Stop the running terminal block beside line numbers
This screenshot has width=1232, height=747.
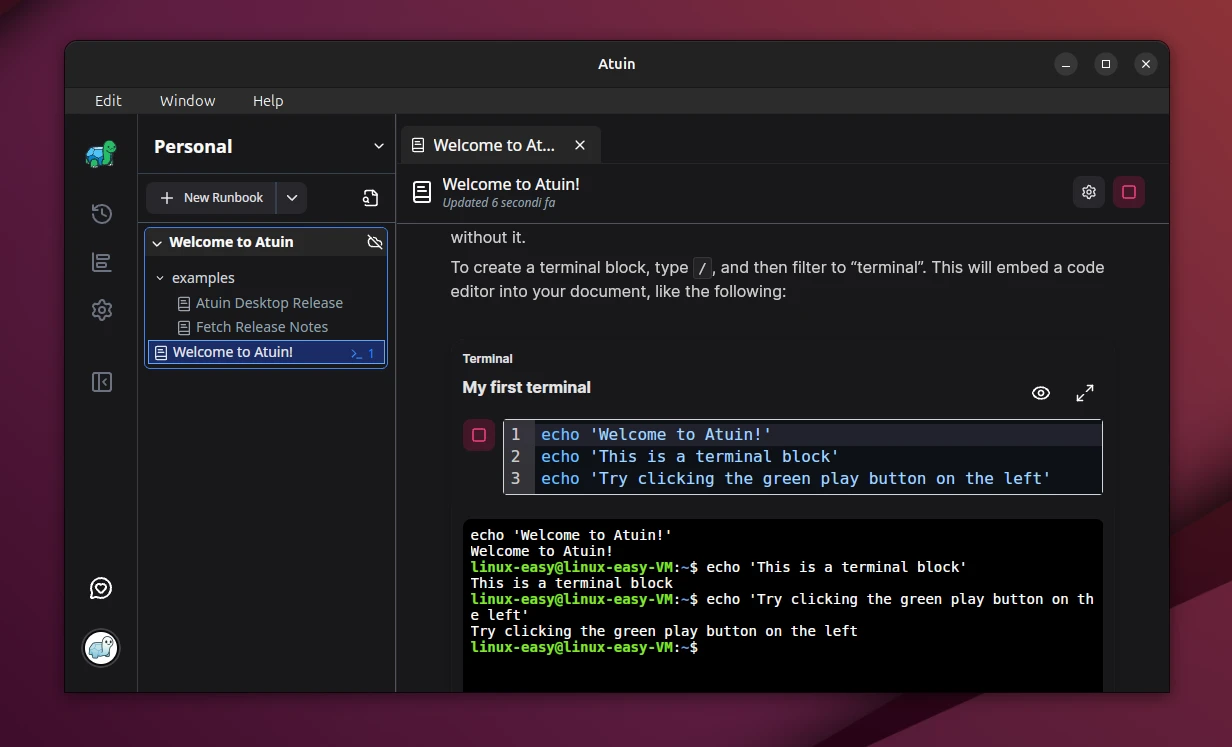478,435
